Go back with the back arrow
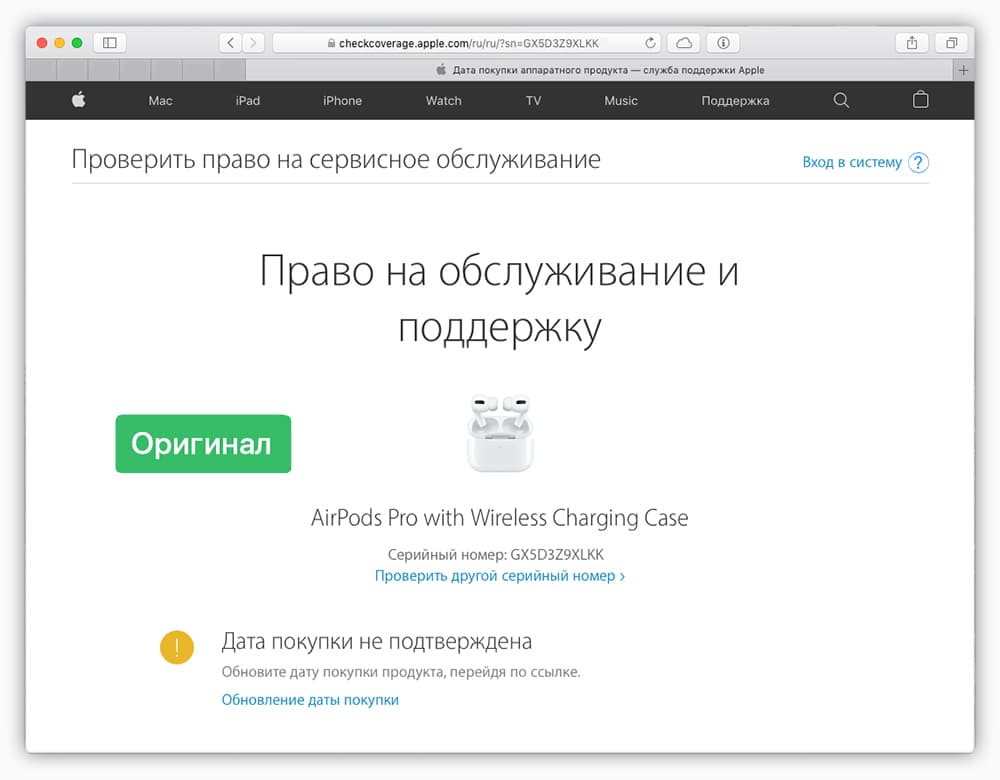This screenshot has width=1000, height=780. (x=231, y=43)
